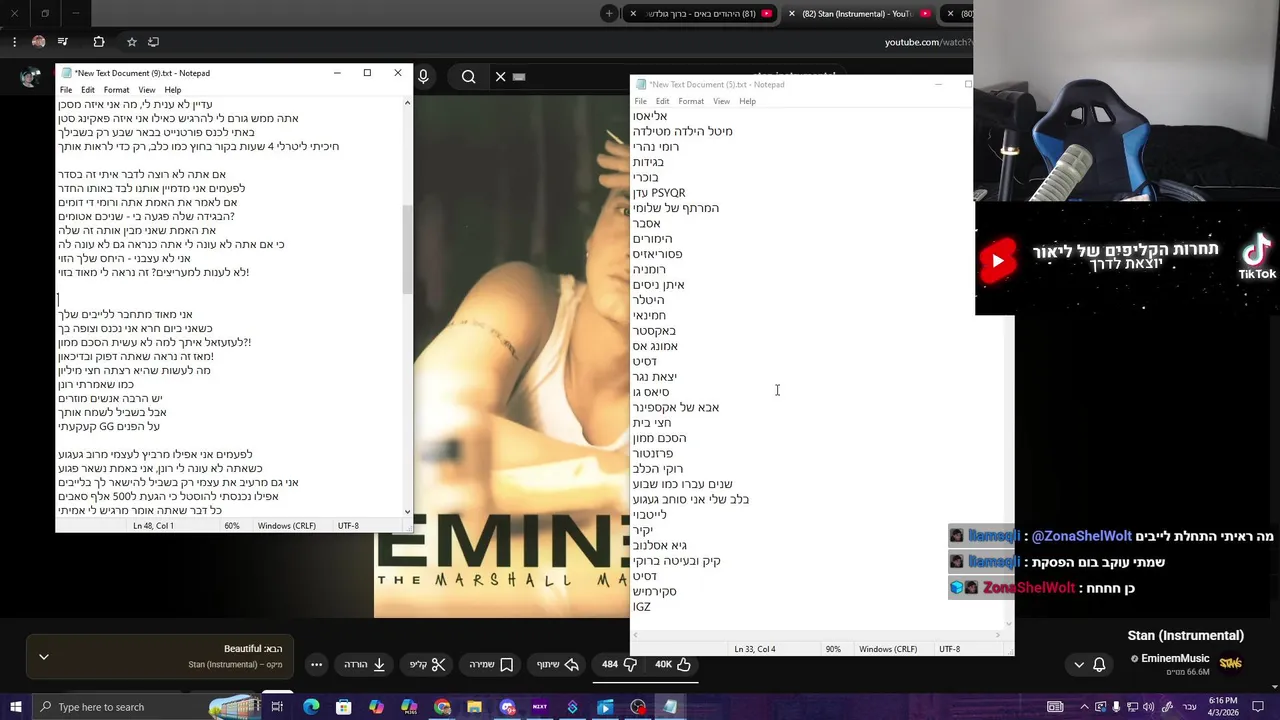Viewport: 1280px width, 720px height.
Task: Open the browser media control icon
Action: [63, 42]
